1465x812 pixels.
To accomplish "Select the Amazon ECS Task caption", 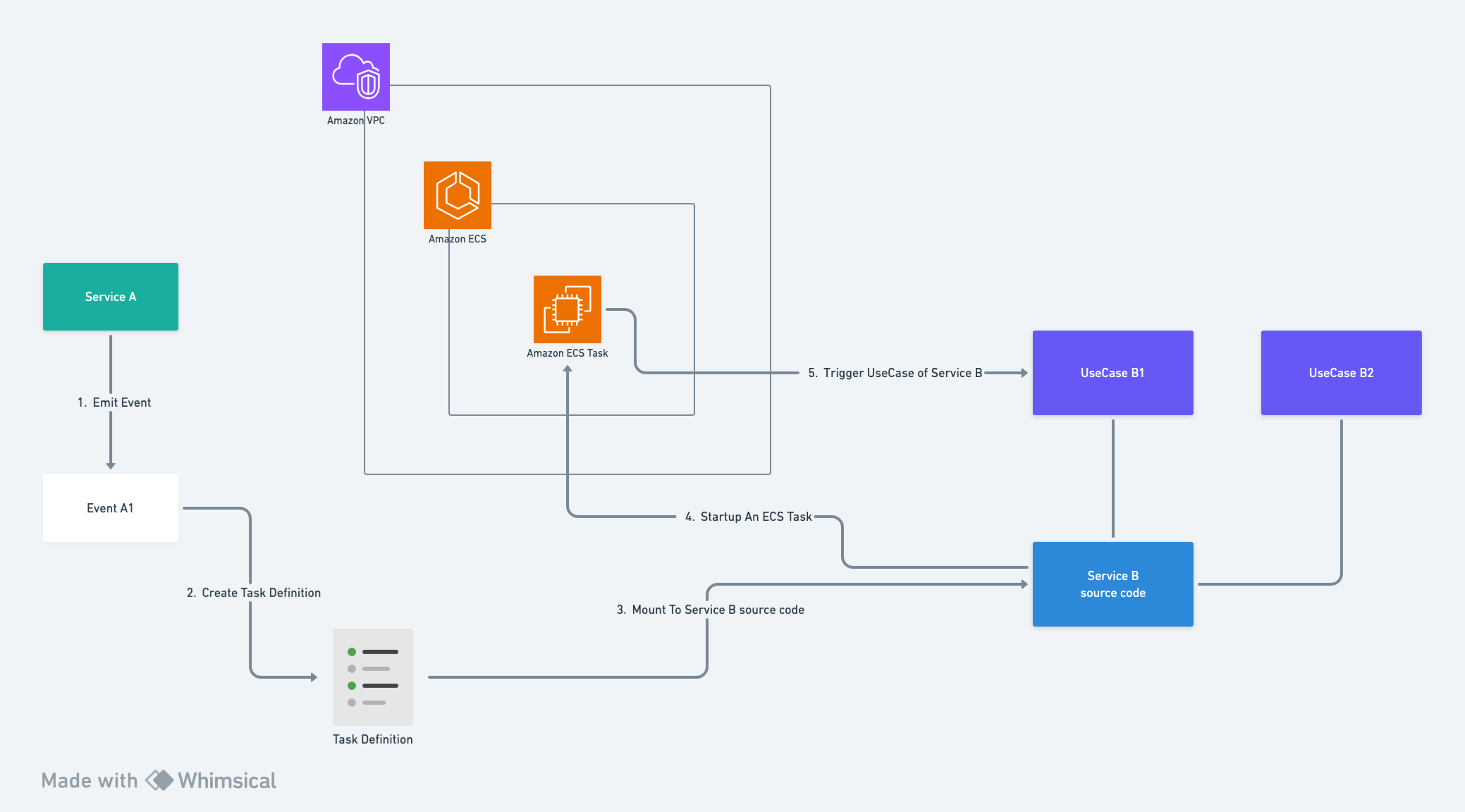I will click(568, 353).
